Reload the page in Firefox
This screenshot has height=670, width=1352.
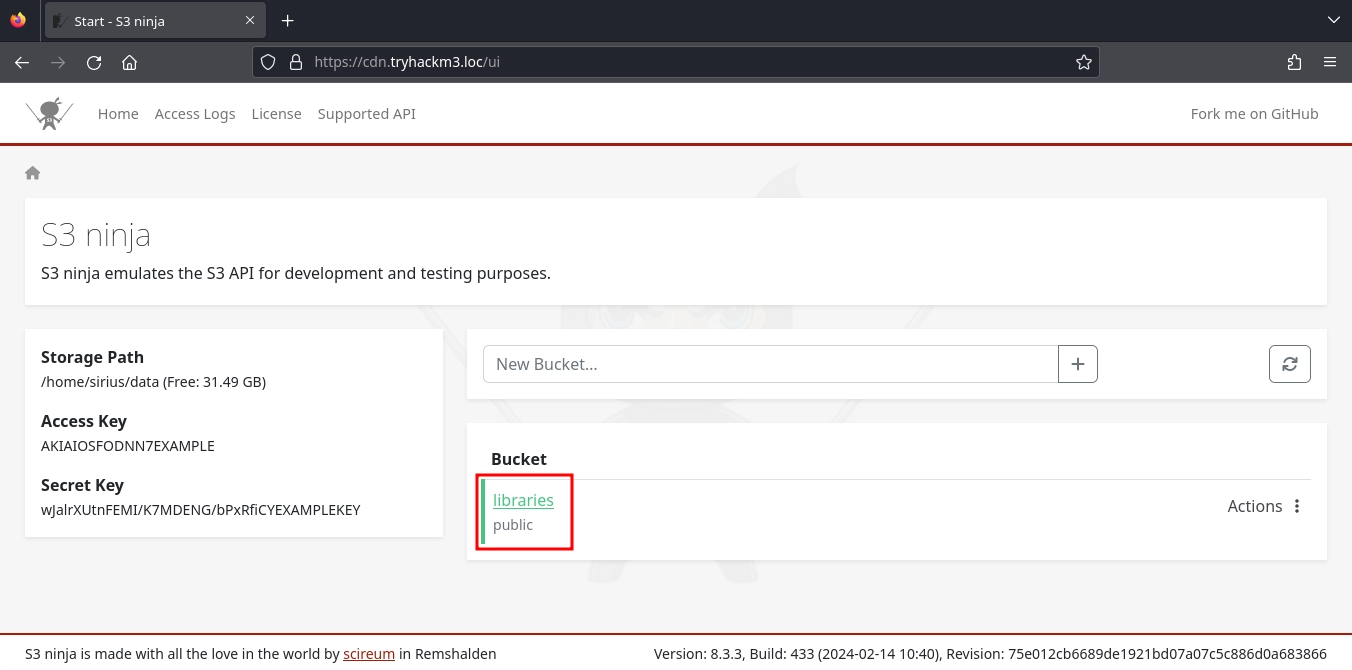pyautogui.click(x=94, y=62)
